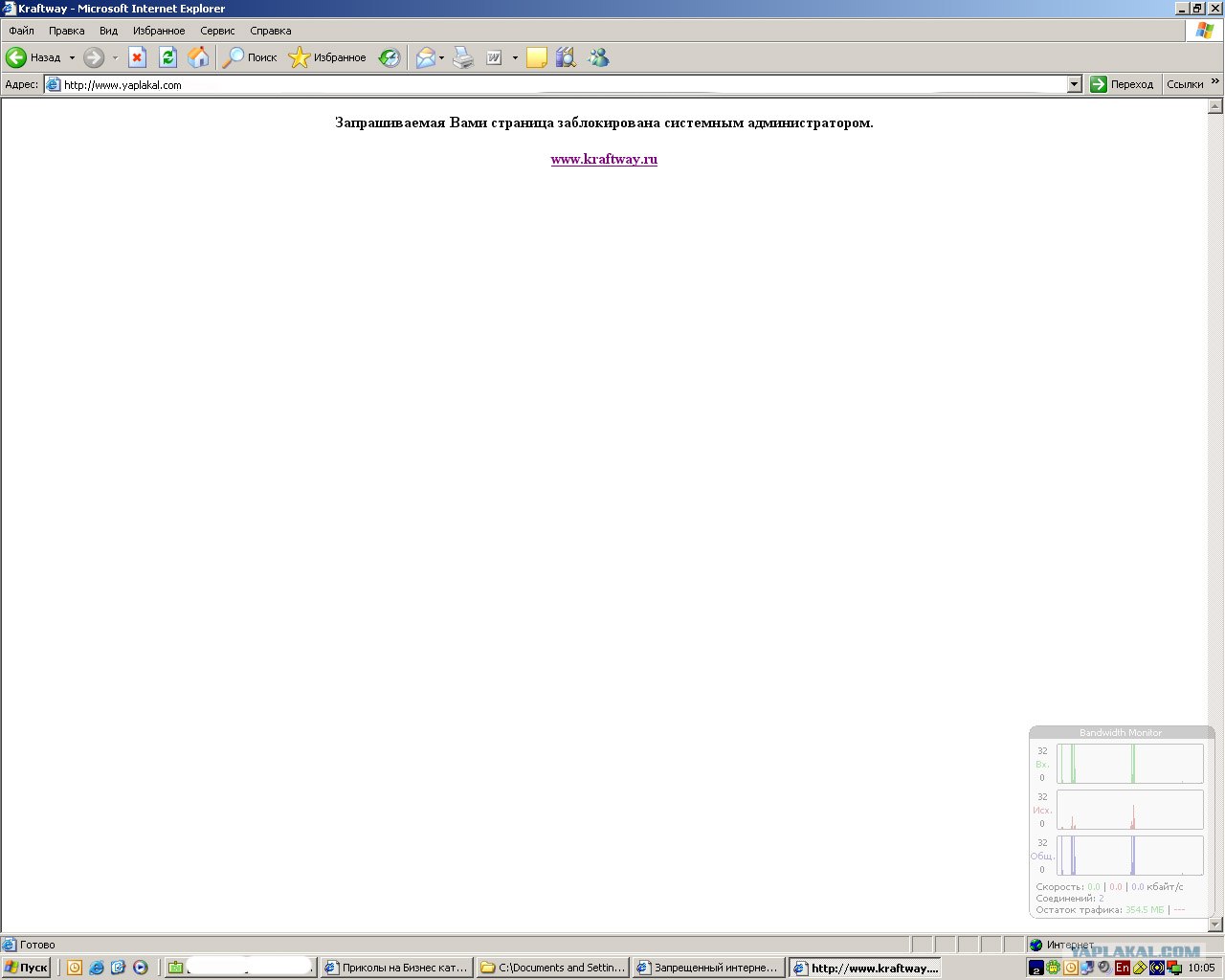Go back with the Назад button
Viewport: 1225px width, 980px height.
[33, 57]
